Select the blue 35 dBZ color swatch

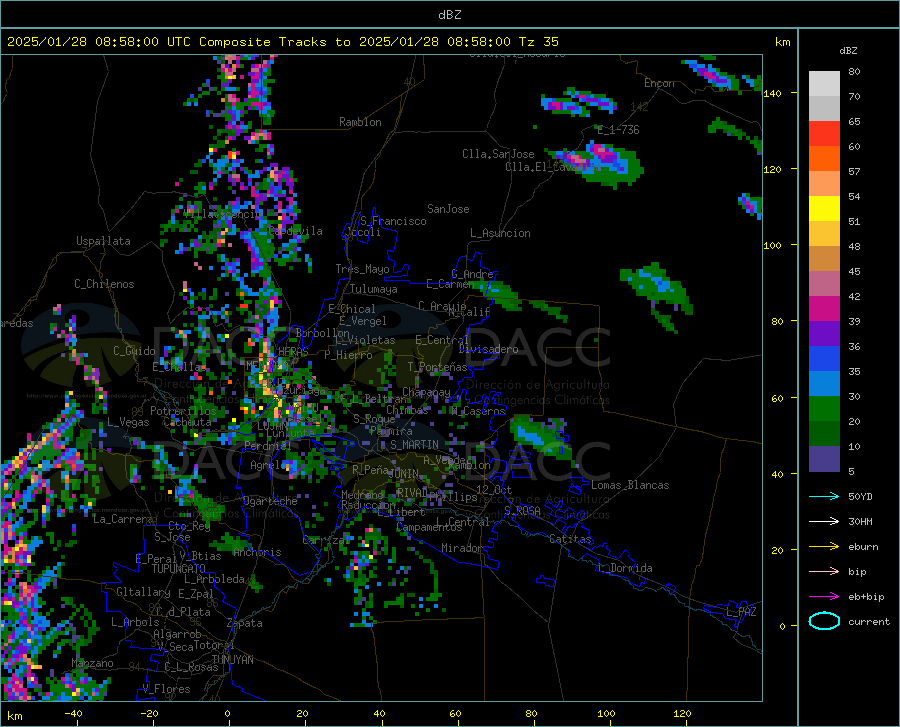click(824, 359)
